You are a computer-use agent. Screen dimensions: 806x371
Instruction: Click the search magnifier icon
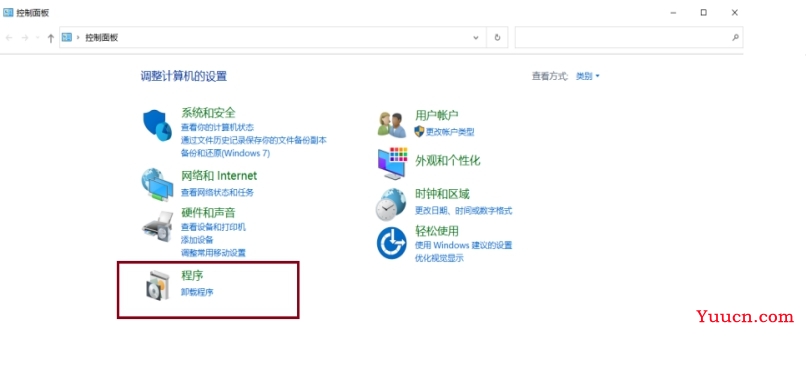736,38
